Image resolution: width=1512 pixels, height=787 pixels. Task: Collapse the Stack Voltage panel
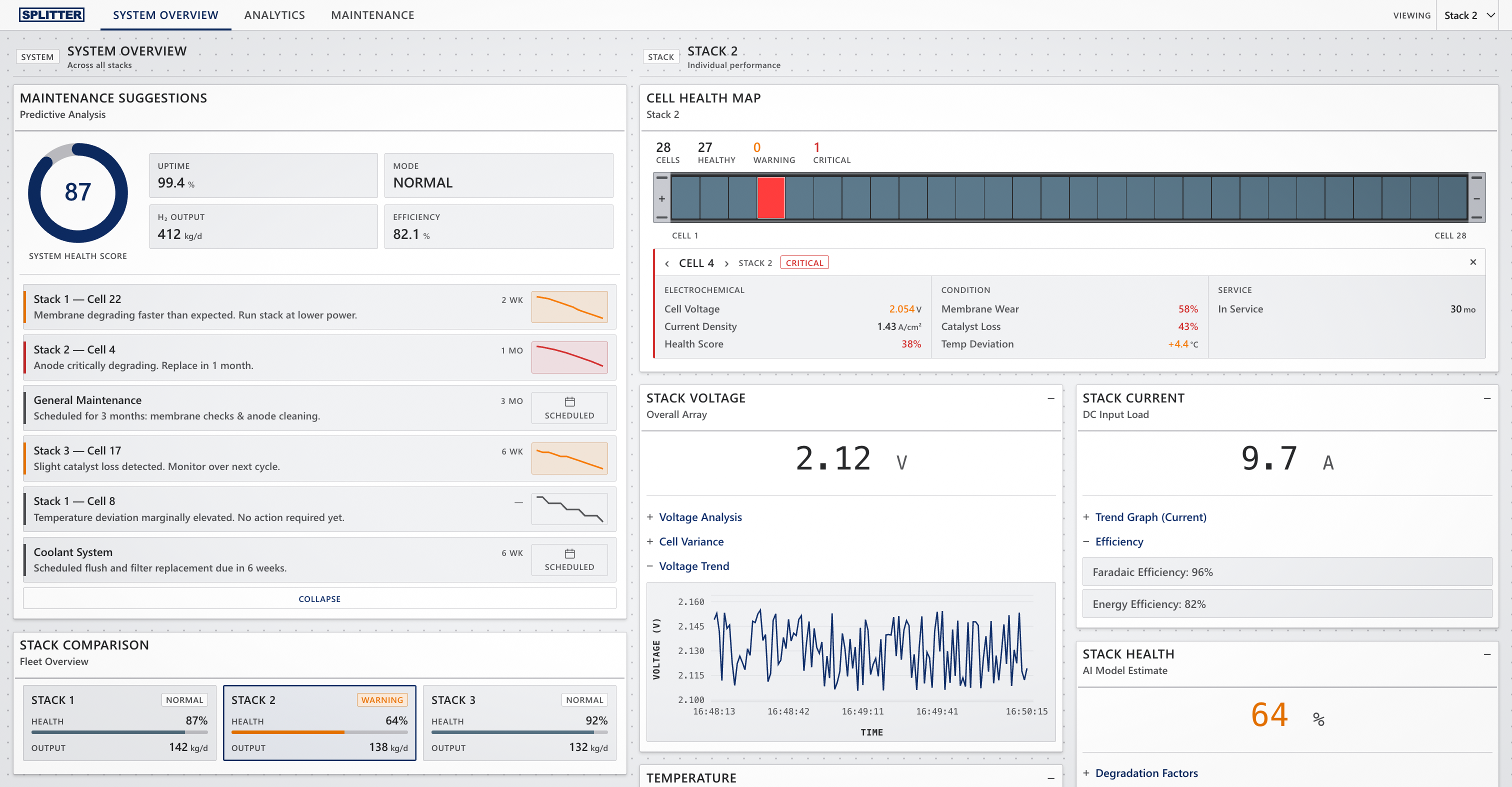(1050, 398)
